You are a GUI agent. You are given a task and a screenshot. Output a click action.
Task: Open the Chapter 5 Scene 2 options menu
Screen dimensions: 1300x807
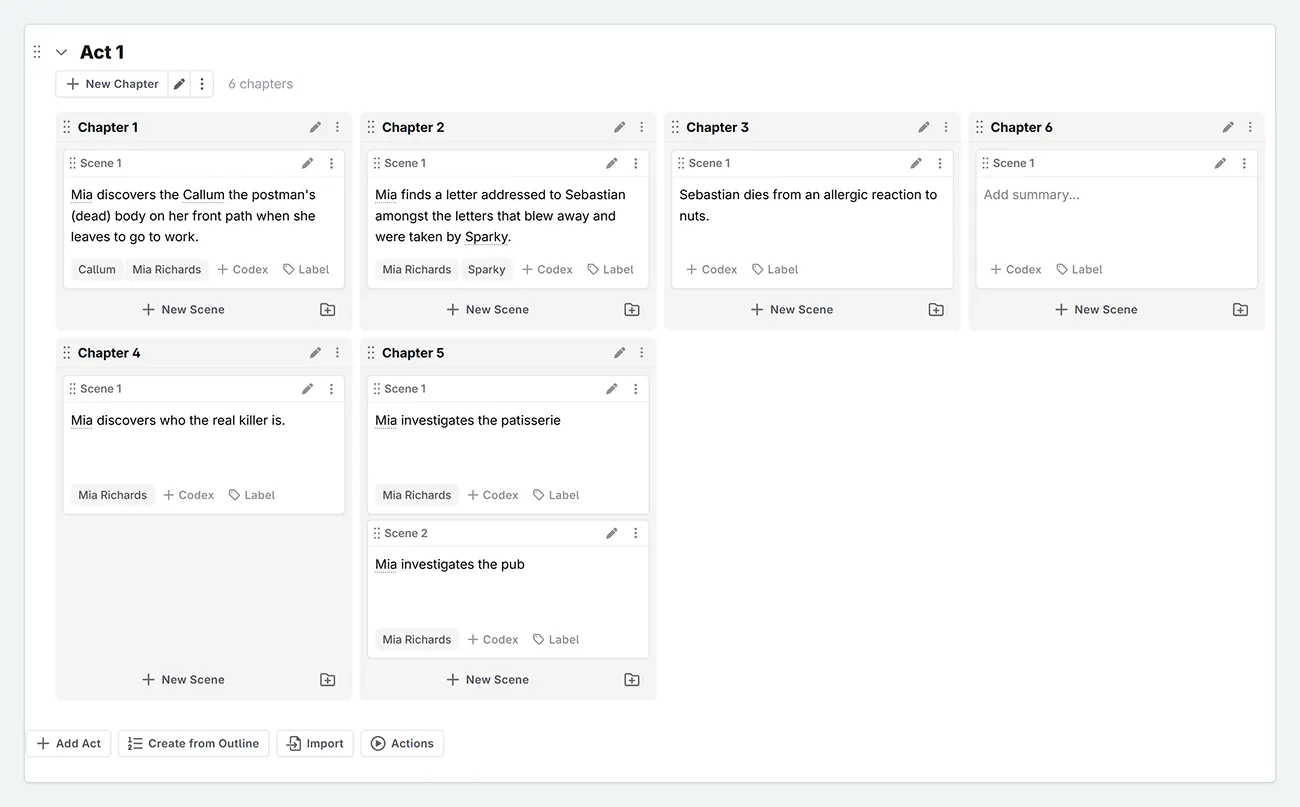(x=636, y=533)
